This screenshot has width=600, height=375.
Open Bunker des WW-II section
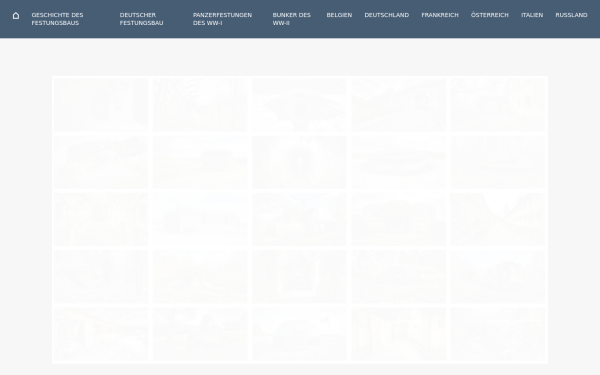point(292,19)
